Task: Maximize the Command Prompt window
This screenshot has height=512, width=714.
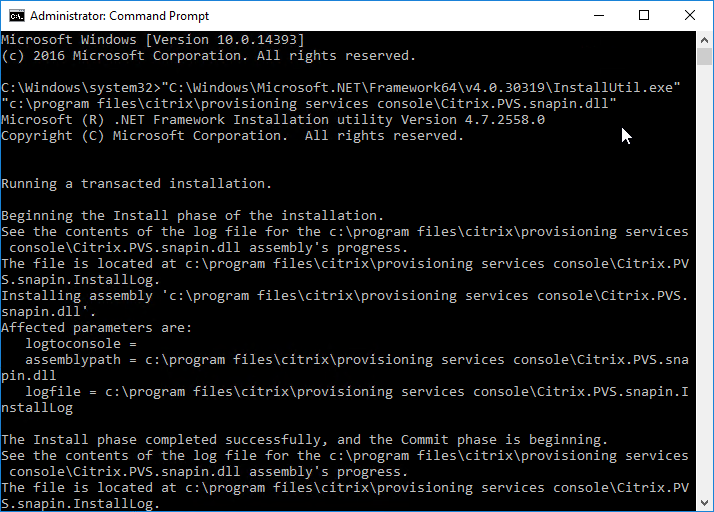Action: [x=644, y=16]
